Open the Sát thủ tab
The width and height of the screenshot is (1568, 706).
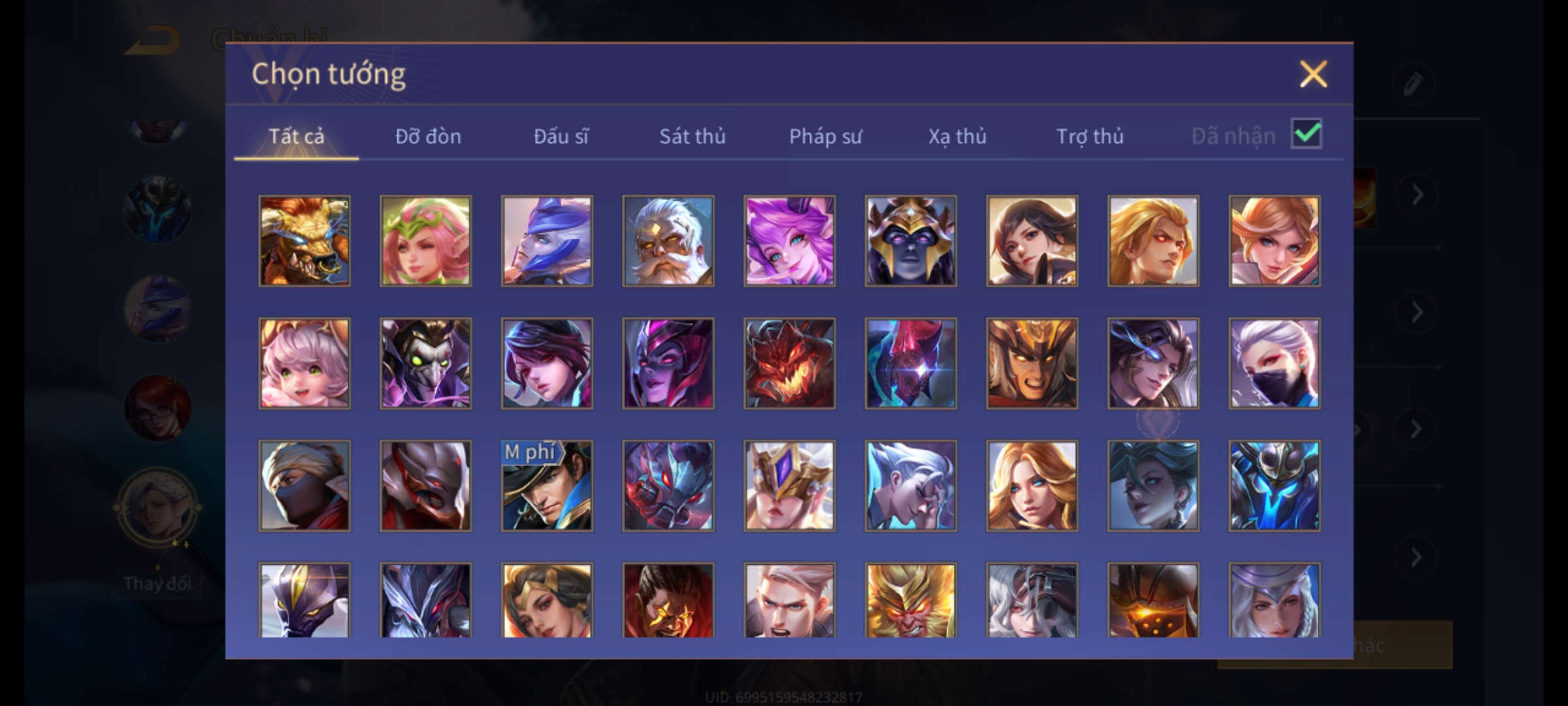click(693, 136)
